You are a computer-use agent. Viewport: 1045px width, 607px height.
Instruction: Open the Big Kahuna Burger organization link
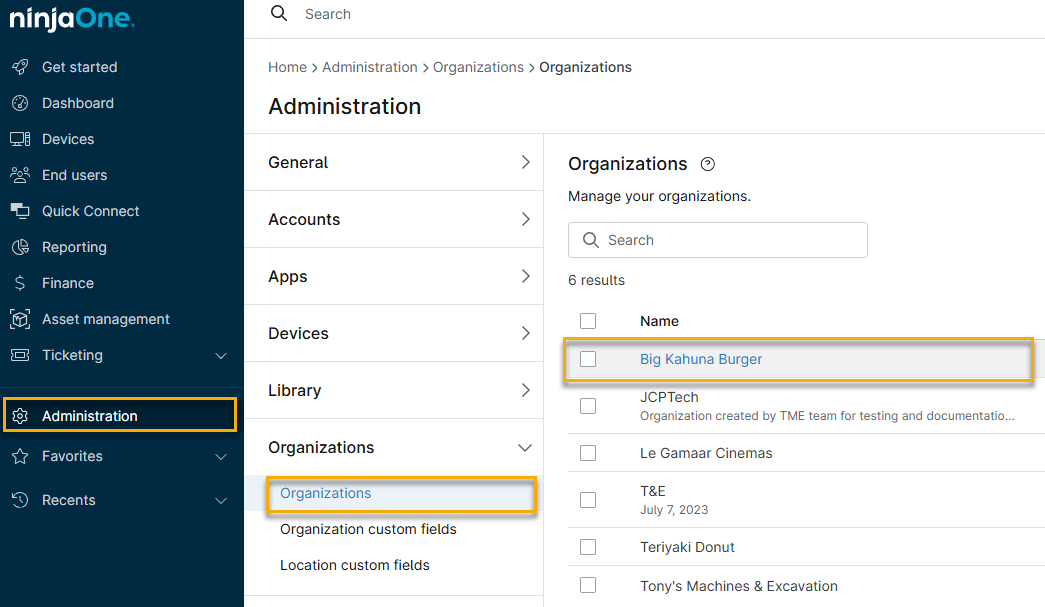(x=701, y=359)
